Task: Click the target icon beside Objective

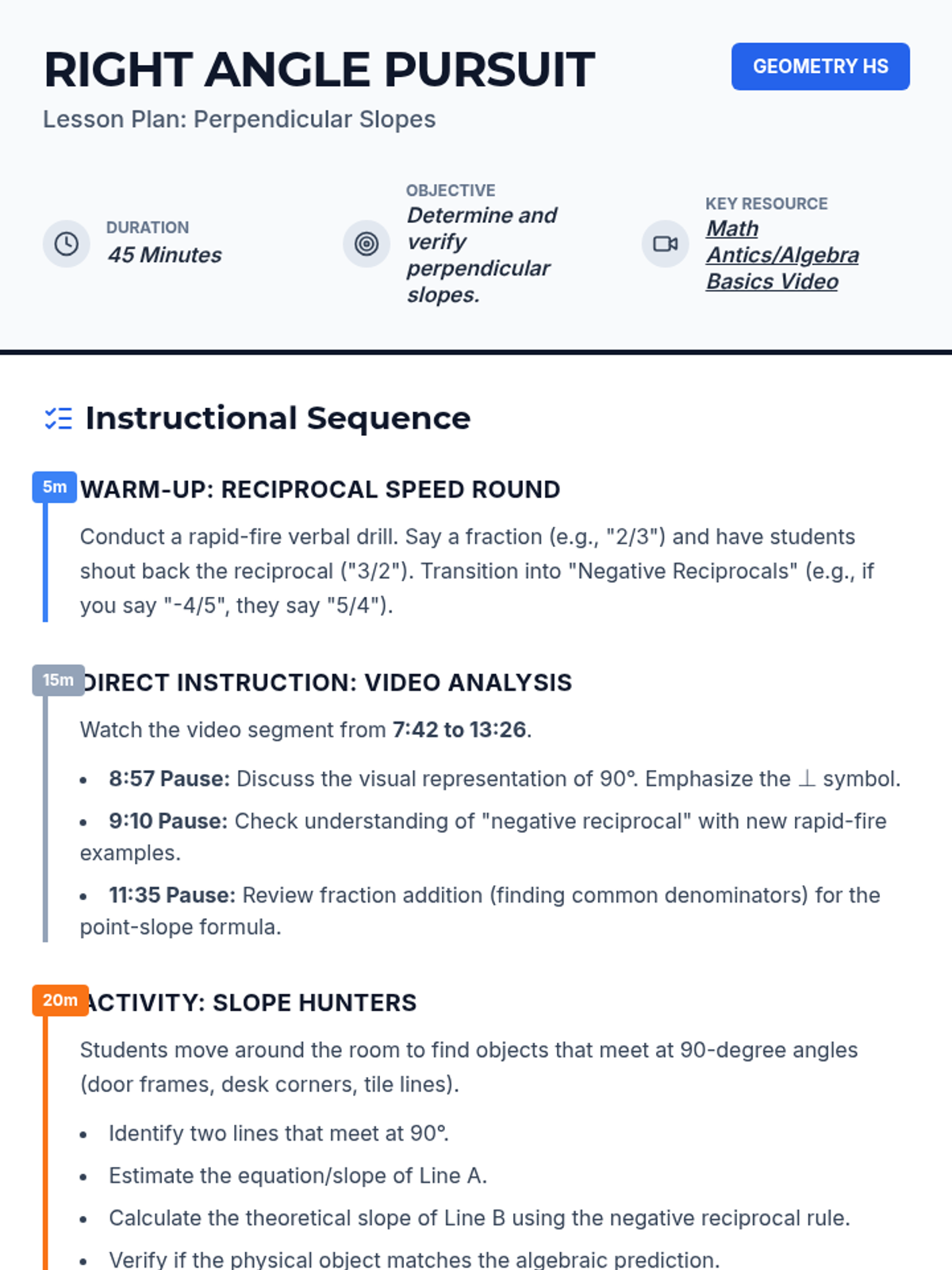Action: (x=366, y=244)
